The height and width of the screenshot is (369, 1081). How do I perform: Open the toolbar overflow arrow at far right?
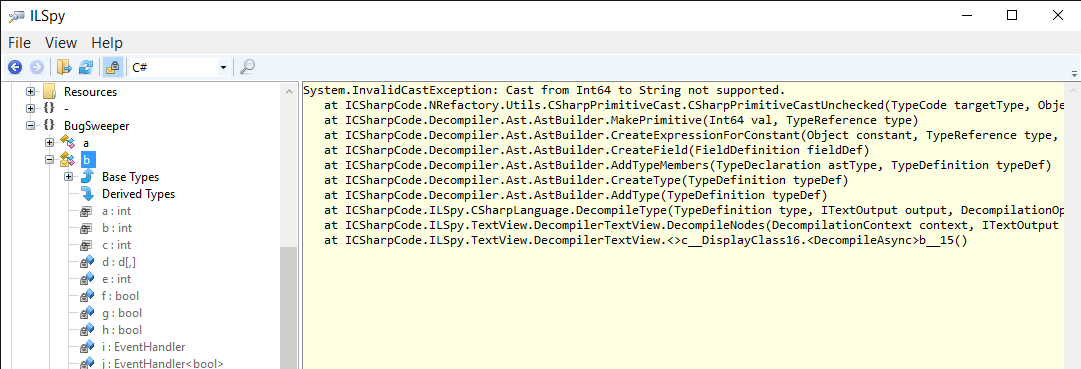click(x=1074, y=73)
